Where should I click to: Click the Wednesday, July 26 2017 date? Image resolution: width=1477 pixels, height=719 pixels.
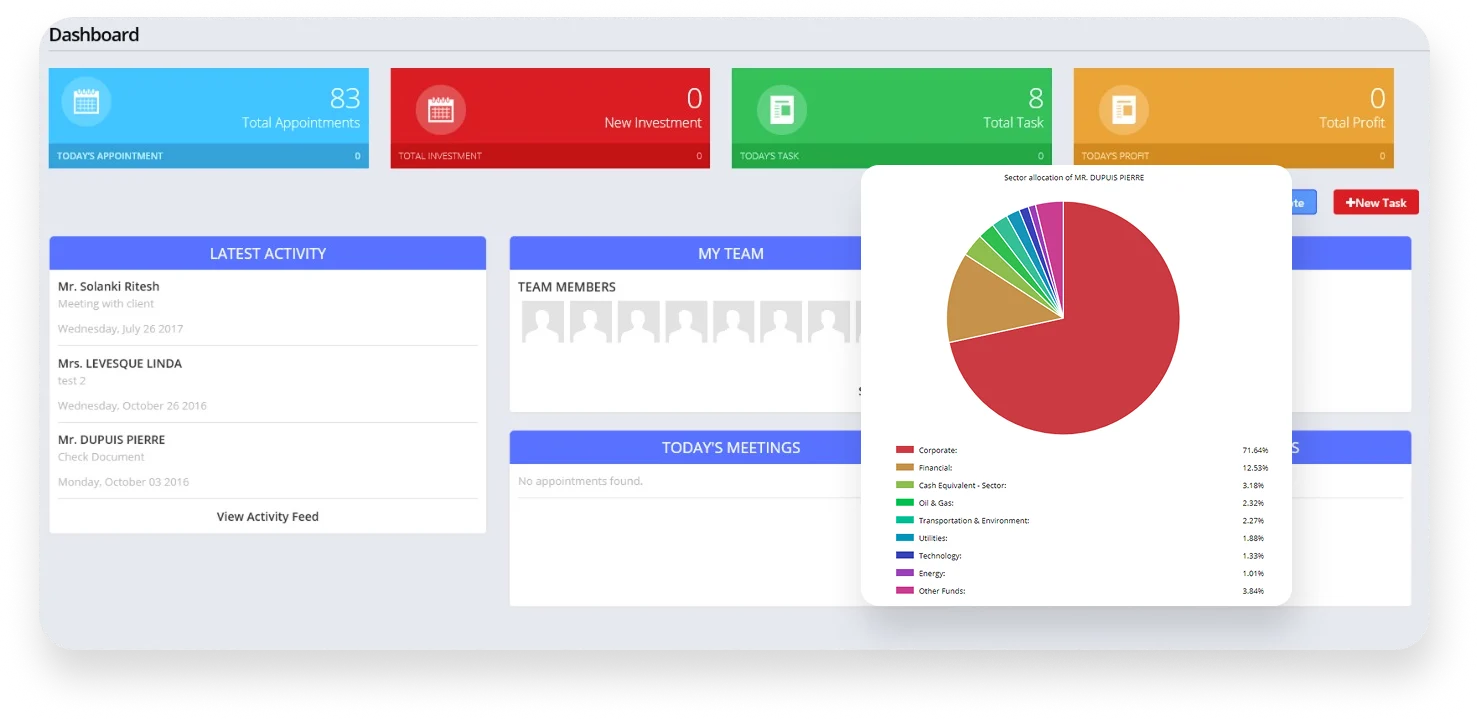(x=121, y=329)
